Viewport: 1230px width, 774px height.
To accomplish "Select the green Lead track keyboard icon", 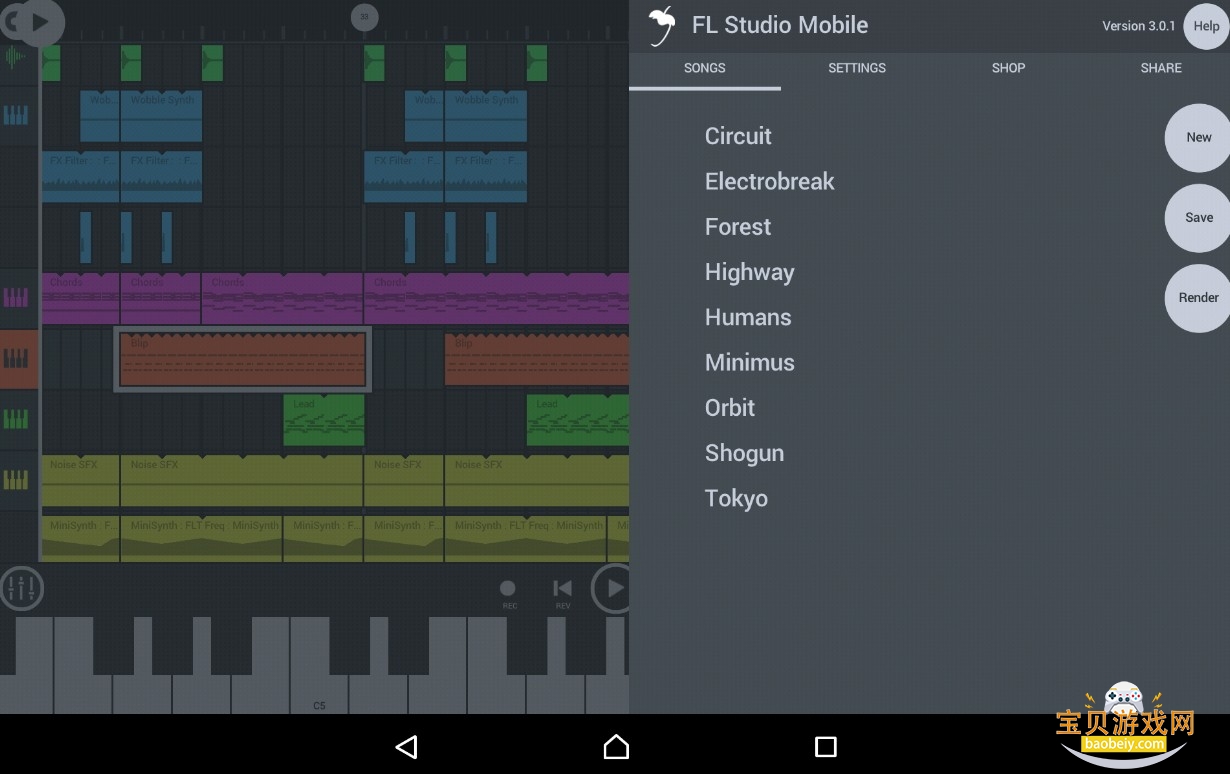I will 16,418.
